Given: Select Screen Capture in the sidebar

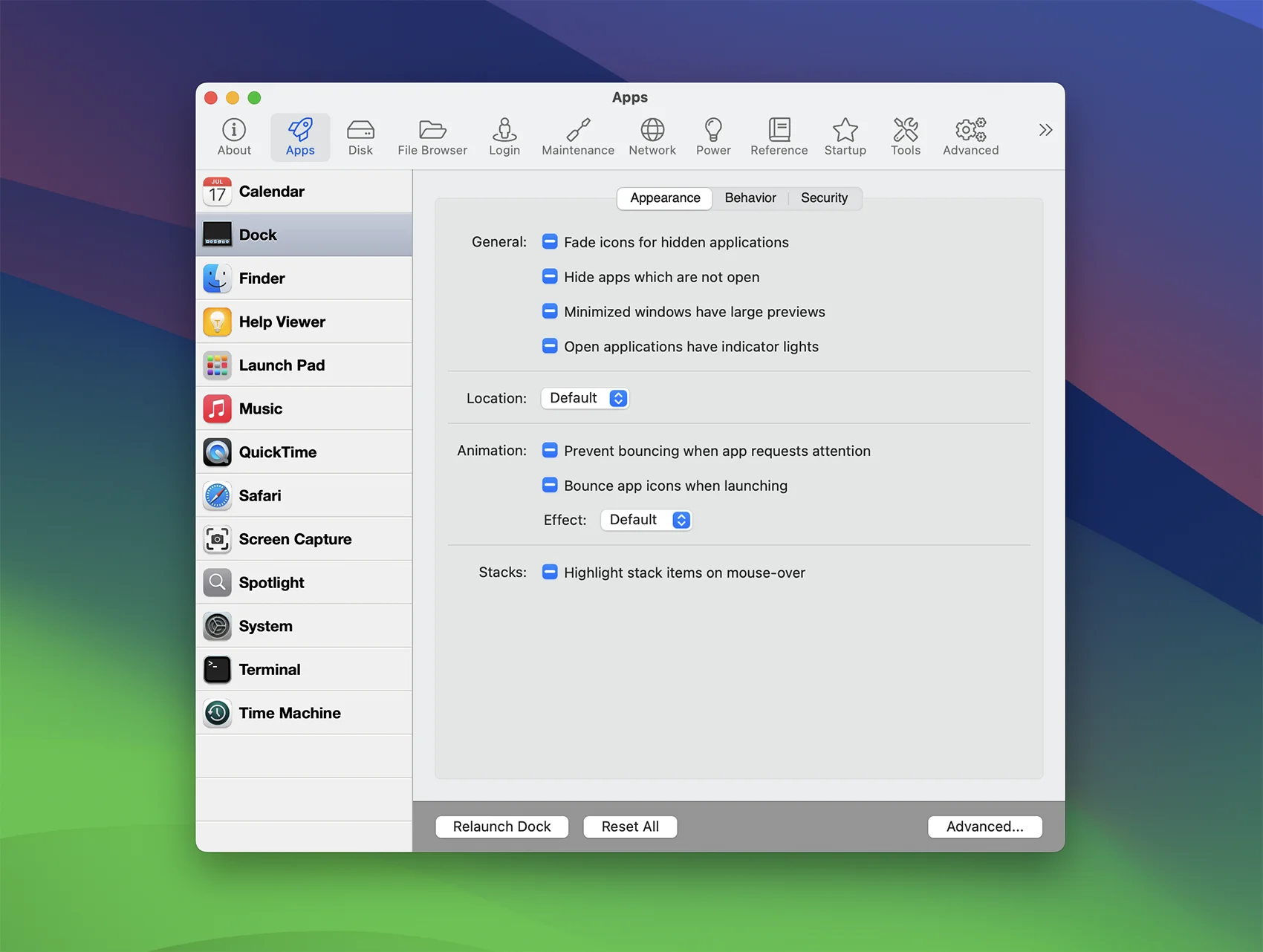Looking at the screenshot, I should (x=304, y=539).
